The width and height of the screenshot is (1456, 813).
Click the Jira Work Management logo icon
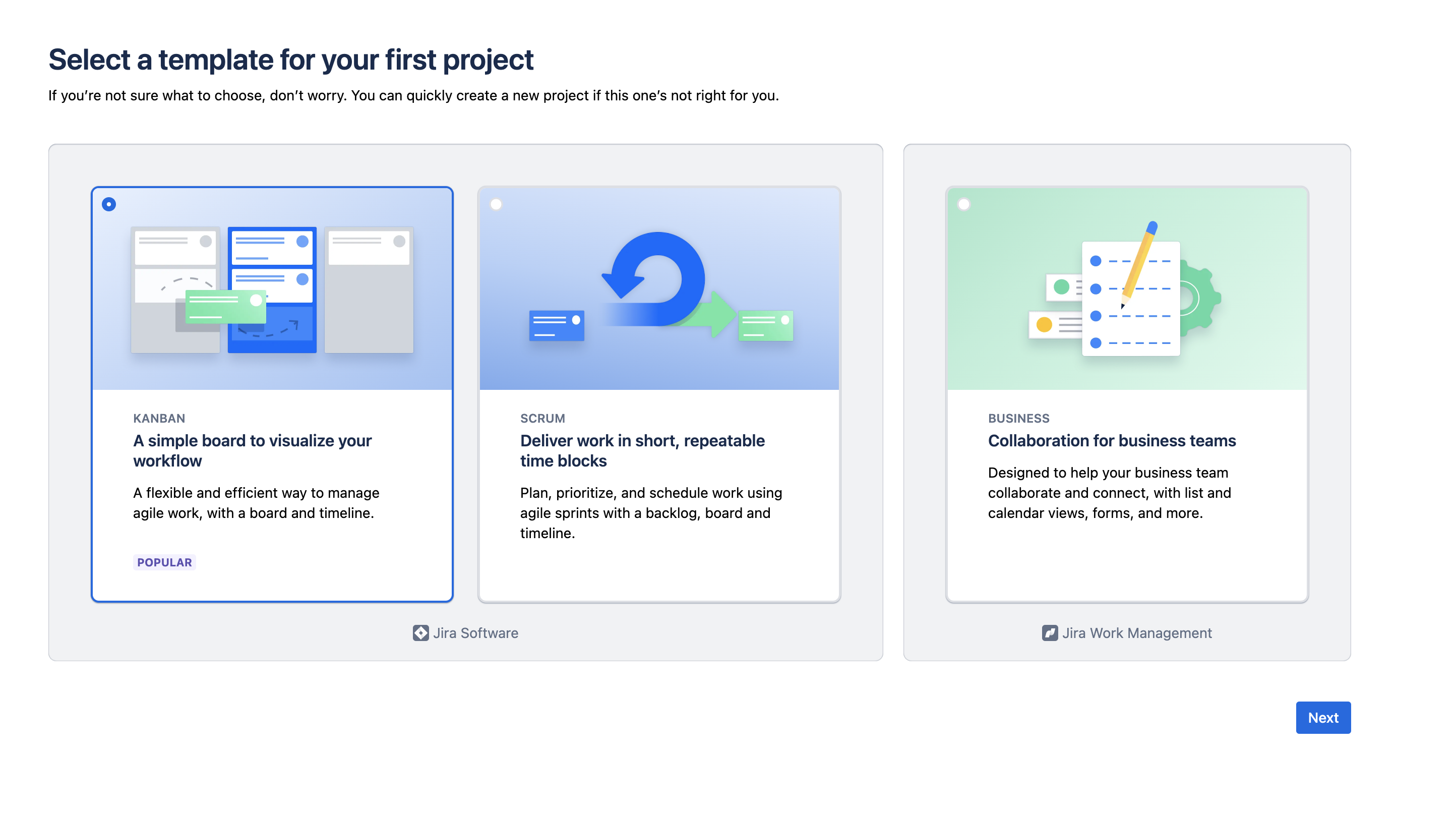pyautogui.click(x=1051, y=633)
